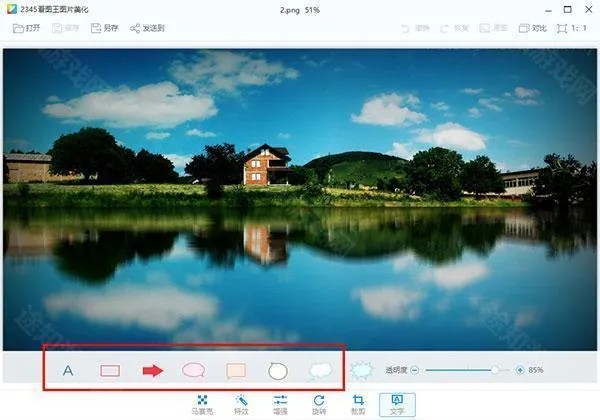The width and height of the screenshot is (600, 420).
Task: Select the red arrow shape
Action: (153, 370)
